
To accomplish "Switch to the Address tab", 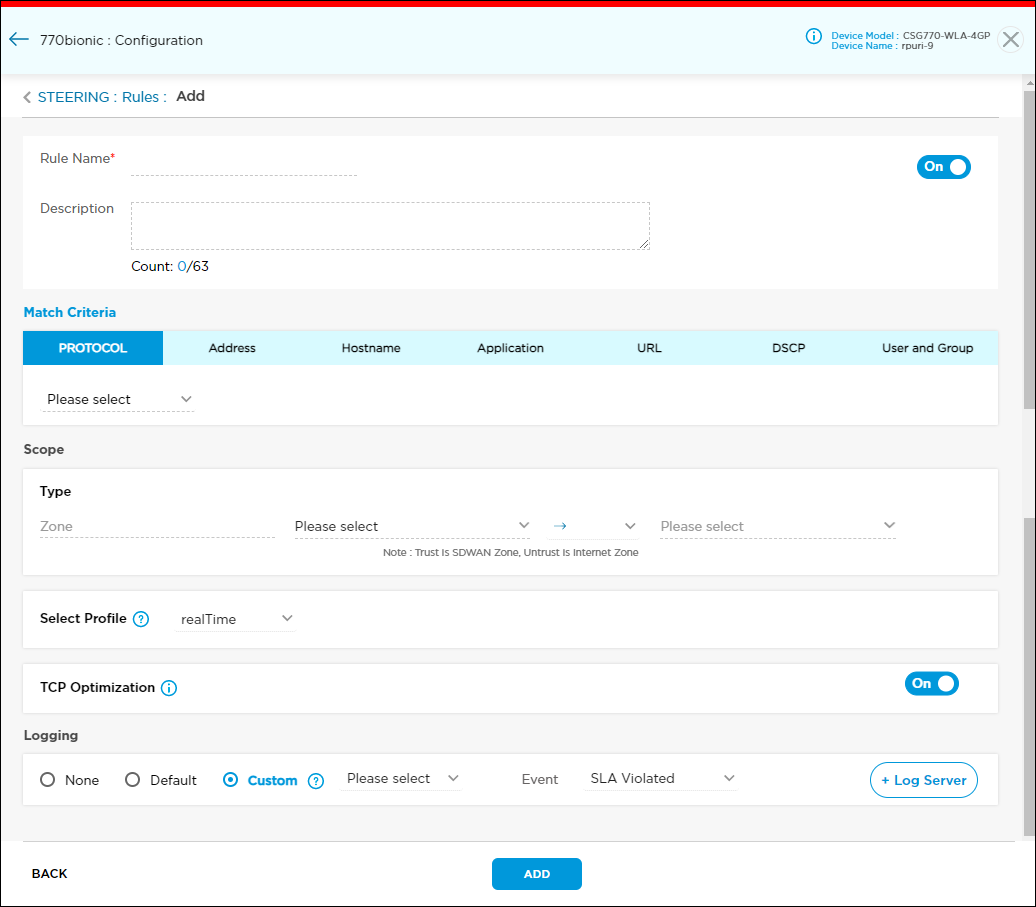I will 232,348.
